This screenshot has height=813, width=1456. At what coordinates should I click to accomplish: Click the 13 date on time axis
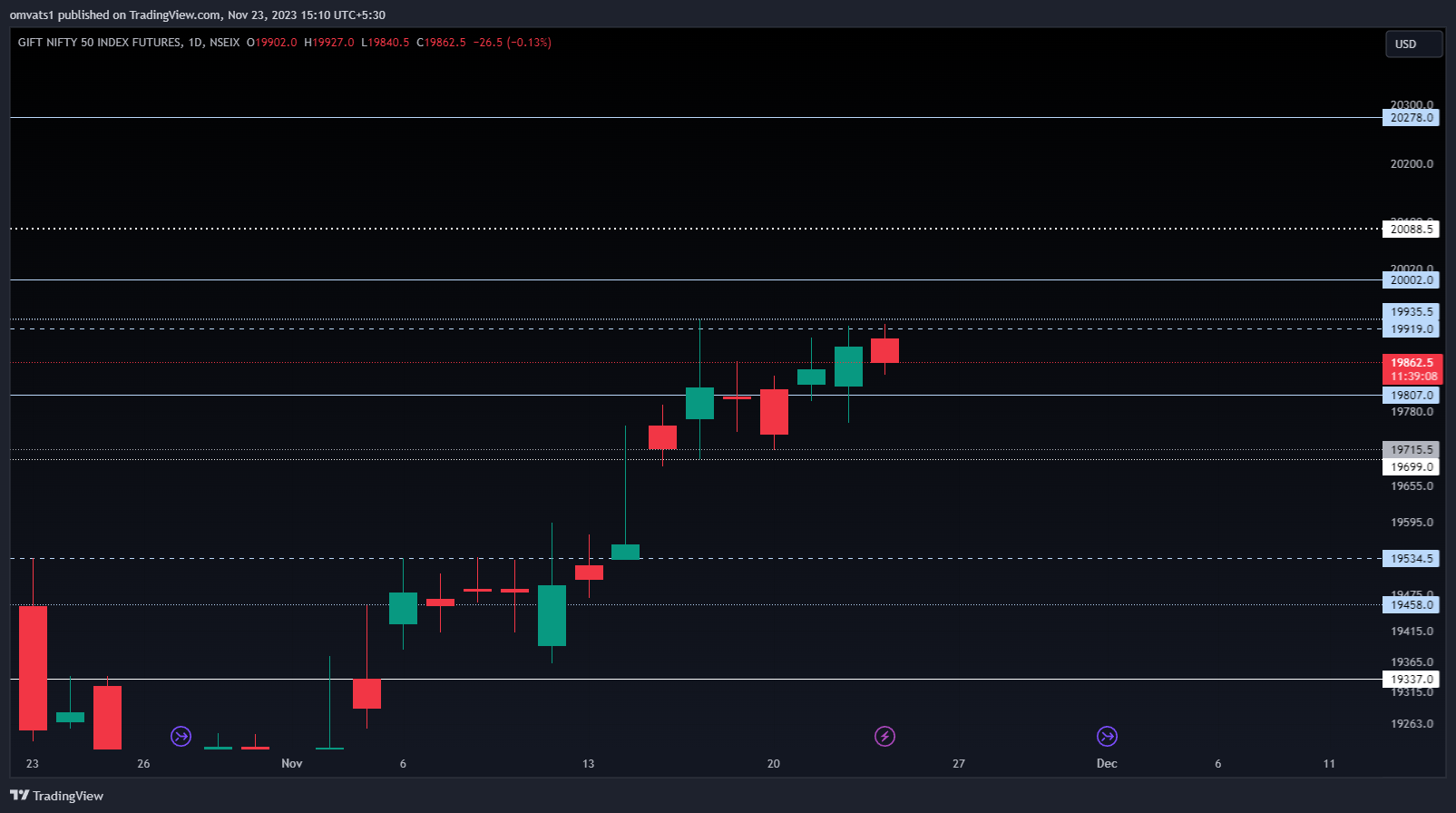[588, 763]
